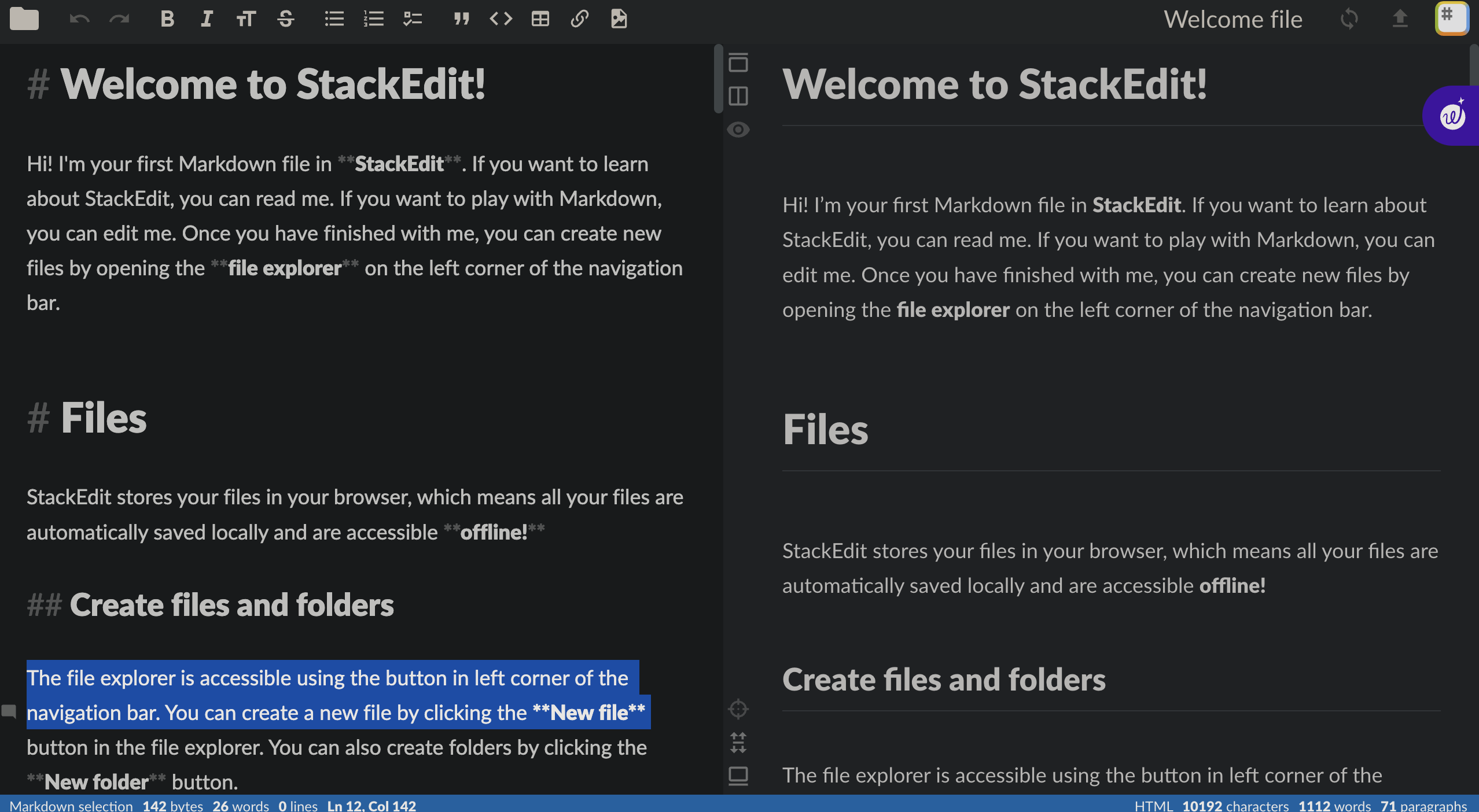
Task: Insert an unordered bullet list
Action: [334, 19]
